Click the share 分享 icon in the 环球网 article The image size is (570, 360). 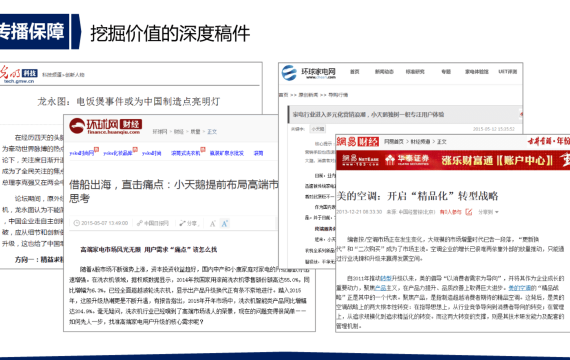pyautogui.click(x=182, y=223)
